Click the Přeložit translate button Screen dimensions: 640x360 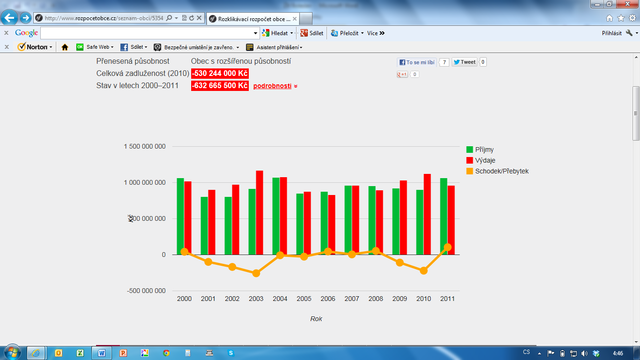[x=345, y=33]
